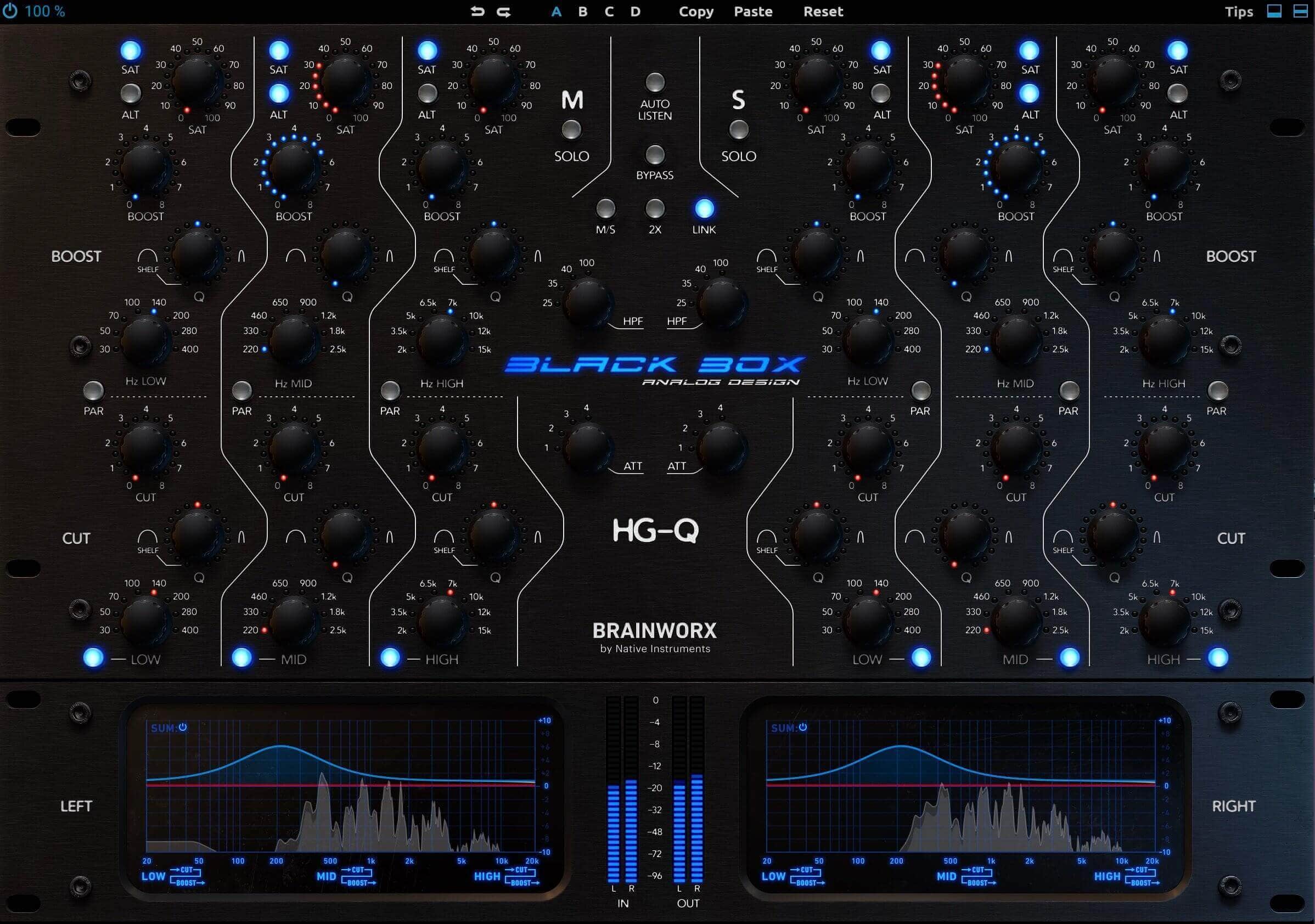1315x924 pixels.
Task: Disable the S HIGH band power button
Action: tap(1217, 657)
